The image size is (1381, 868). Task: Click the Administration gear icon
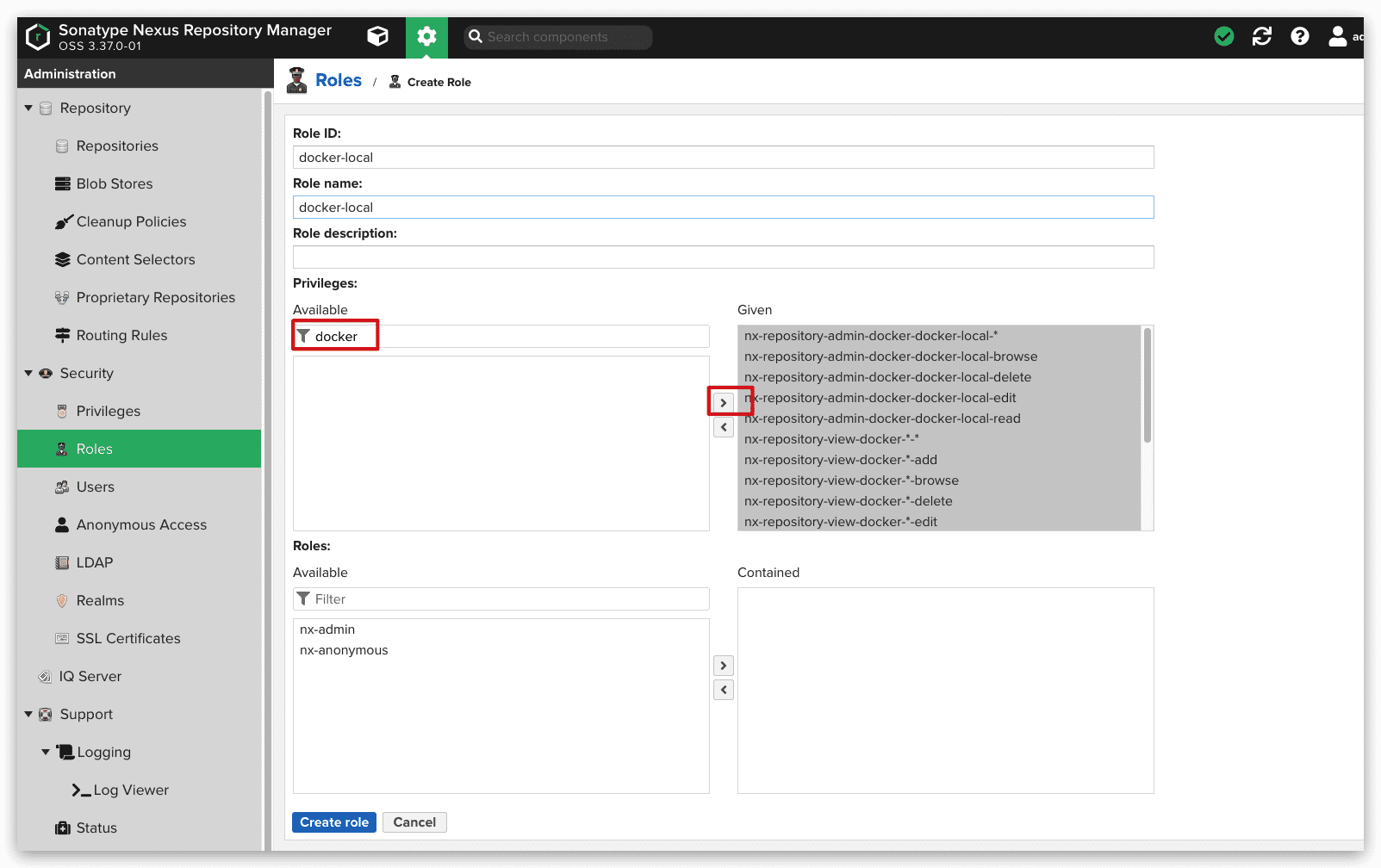click(x=426, y=37)
